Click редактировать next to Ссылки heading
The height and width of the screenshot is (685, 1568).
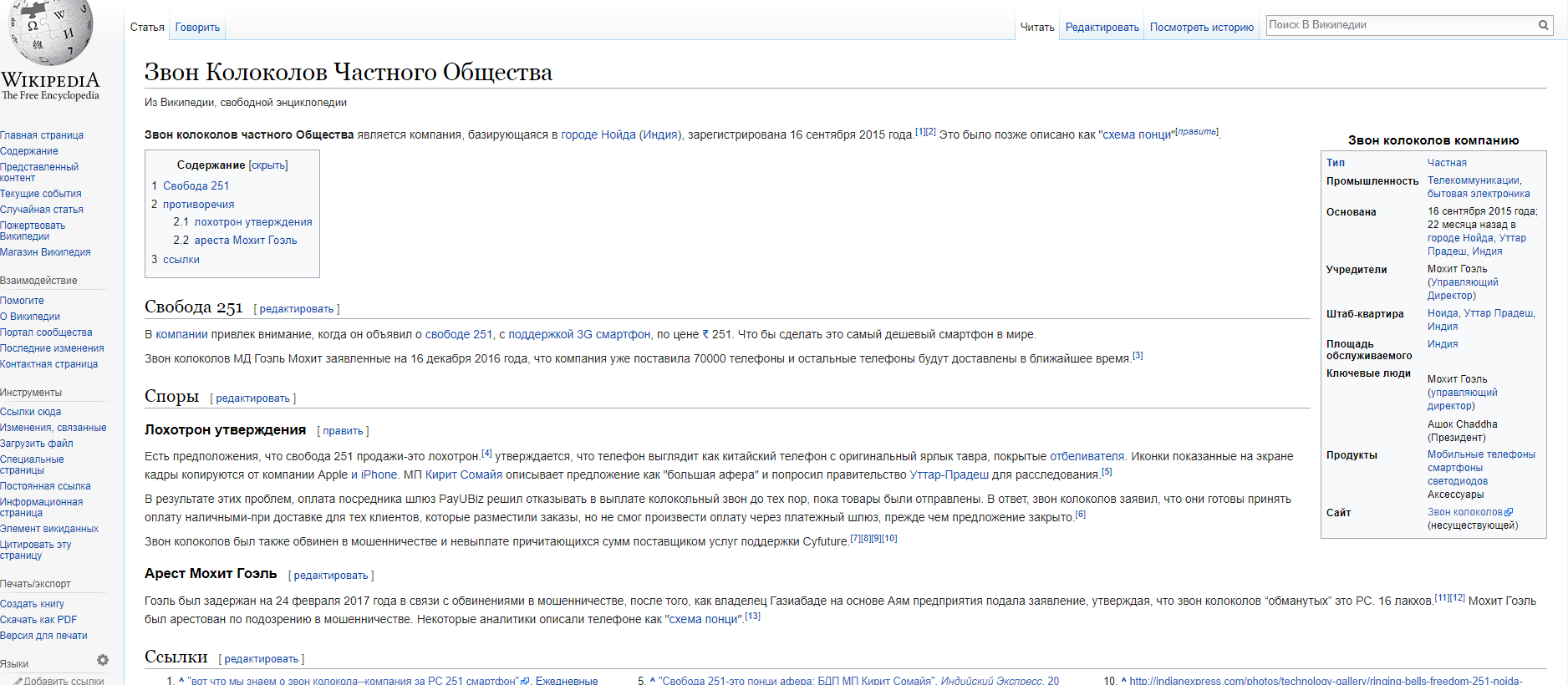[x=261, y=659]
